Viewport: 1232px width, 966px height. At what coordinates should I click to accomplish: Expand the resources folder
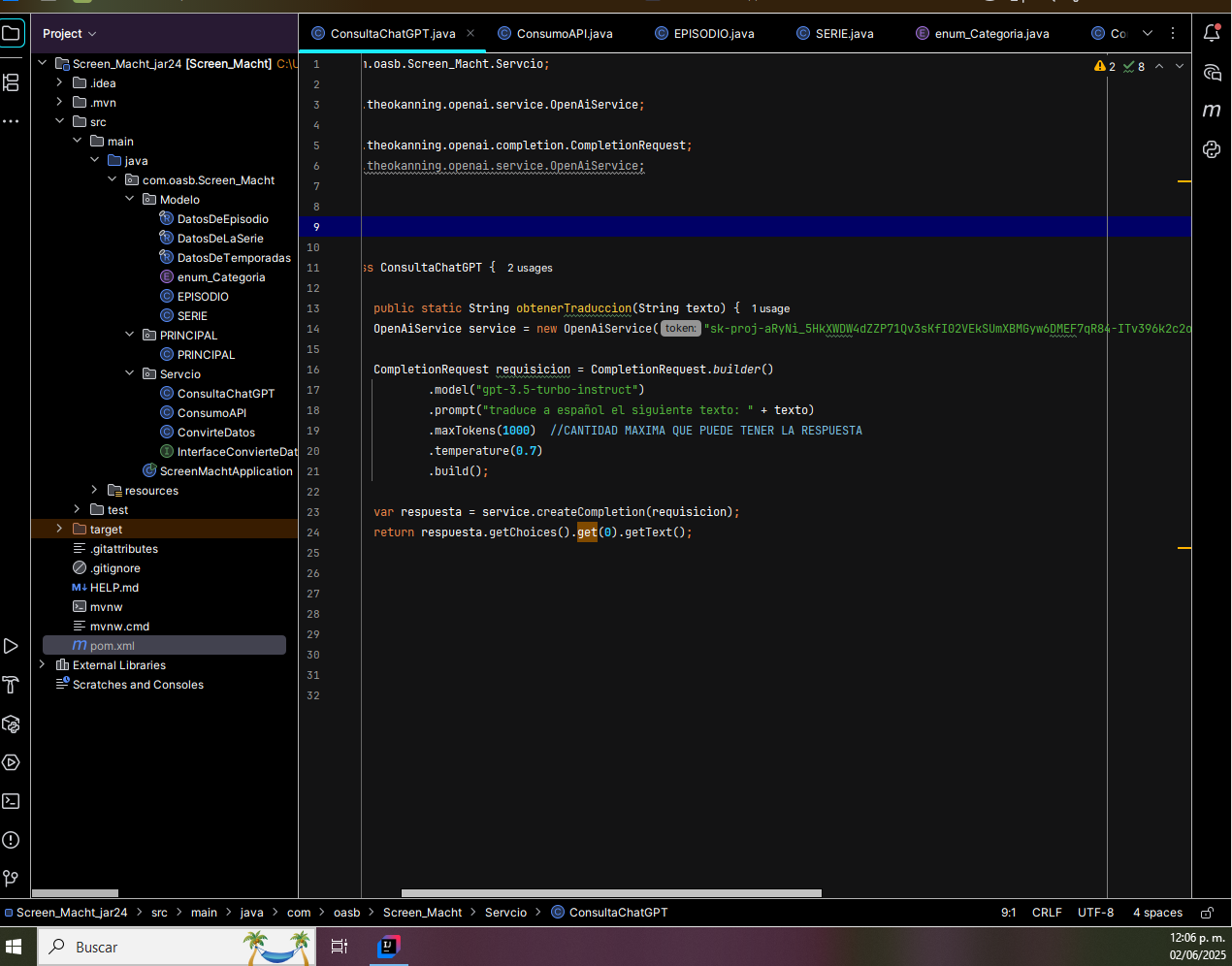point(95,490)
